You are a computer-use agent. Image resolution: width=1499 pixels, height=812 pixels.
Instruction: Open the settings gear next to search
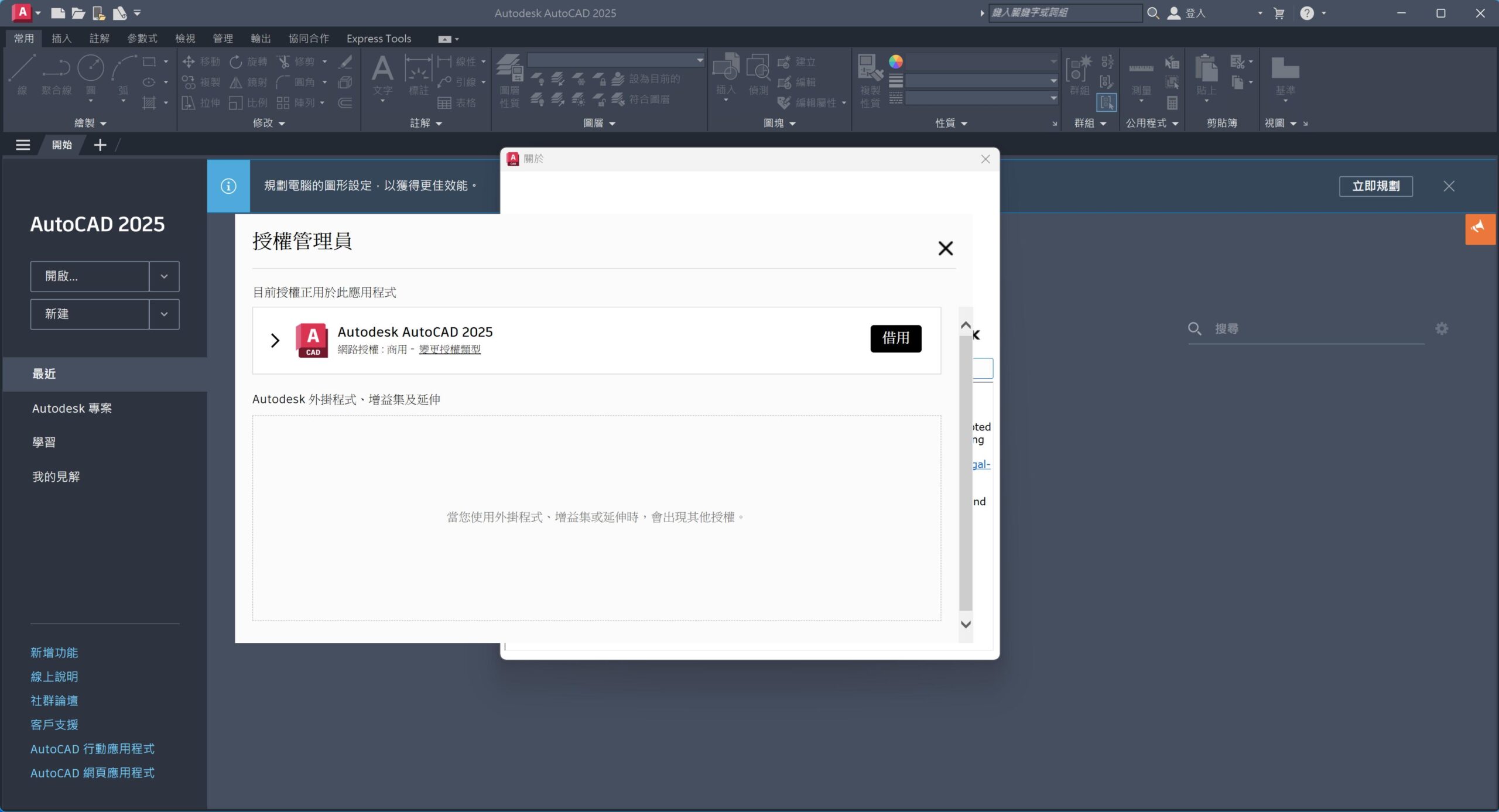1442,328
